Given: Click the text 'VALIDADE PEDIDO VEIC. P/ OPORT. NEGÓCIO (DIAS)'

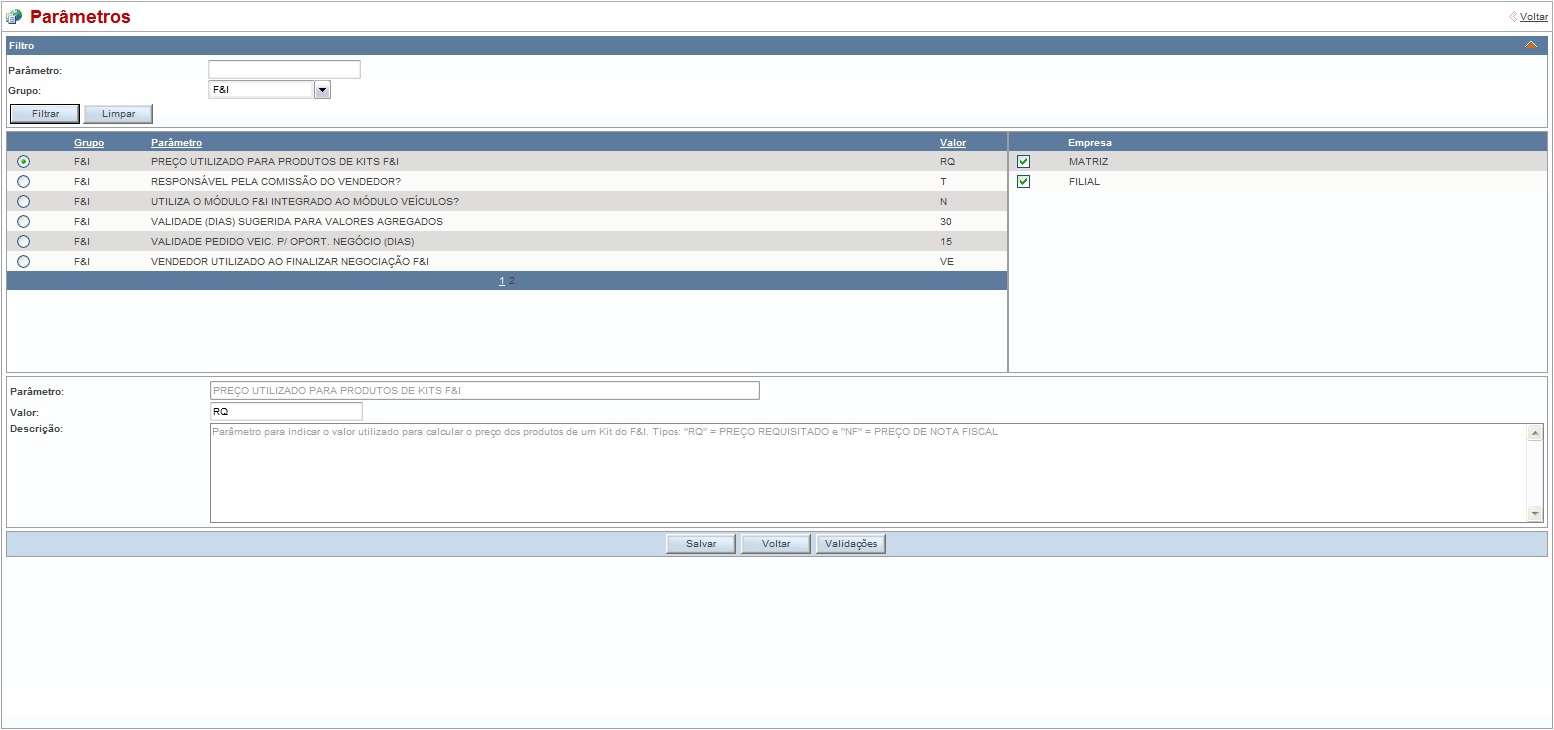Looking at the screenshot, I should click(282, 241).
